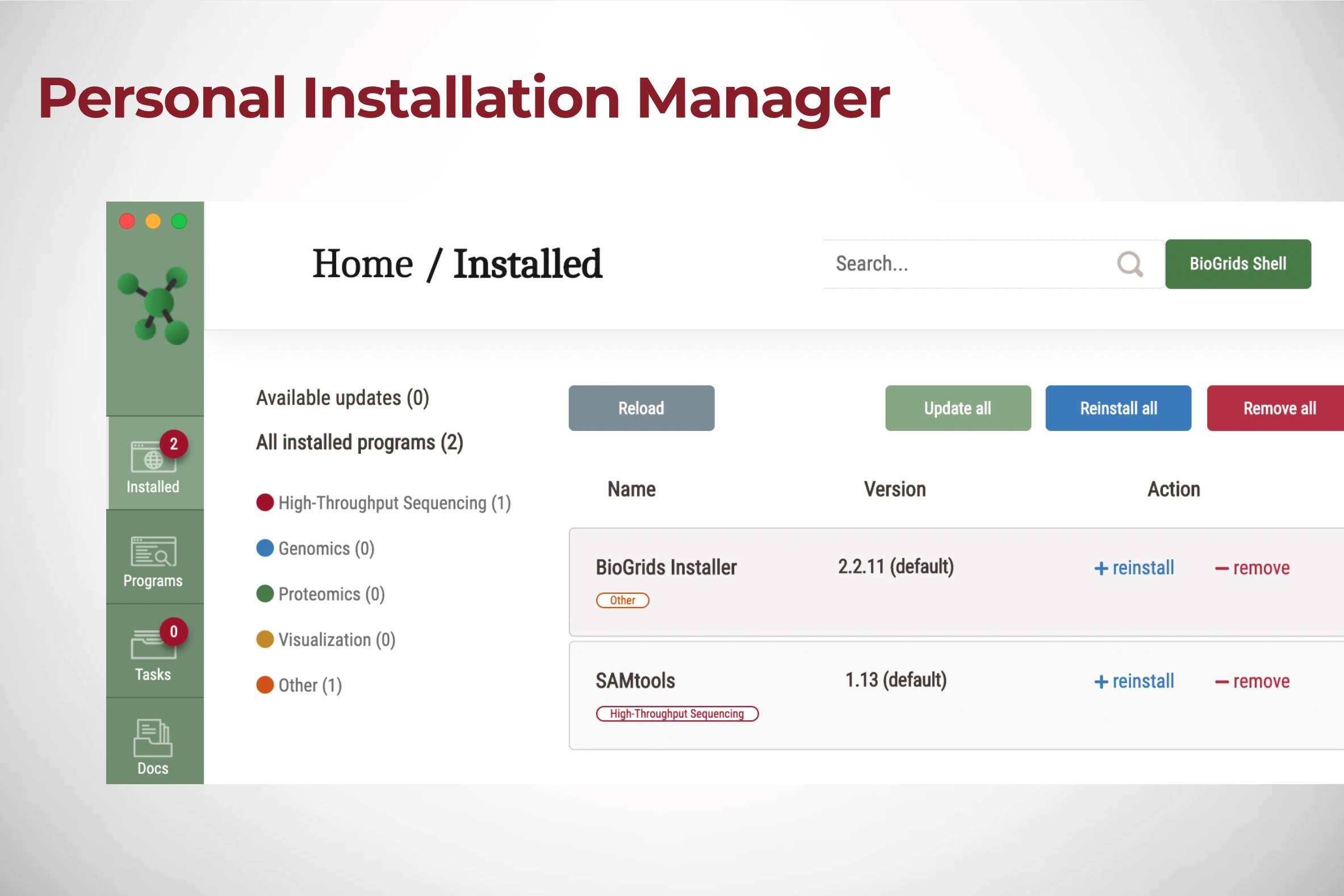Select Available updates list
The width and height of the screenshot is (1344, 896).
342,397
